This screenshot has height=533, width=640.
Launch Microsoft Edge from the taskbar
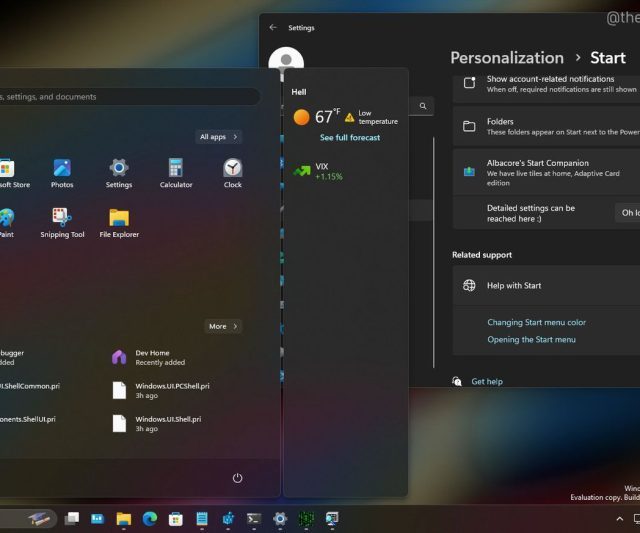click(150, 519)
